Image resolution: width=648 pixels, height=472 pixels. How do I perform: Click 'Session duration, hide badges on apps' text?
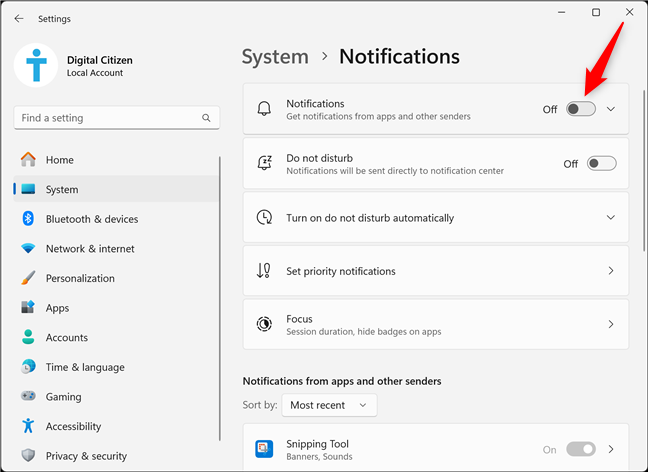pyautogui.click(x=364, y=331)
